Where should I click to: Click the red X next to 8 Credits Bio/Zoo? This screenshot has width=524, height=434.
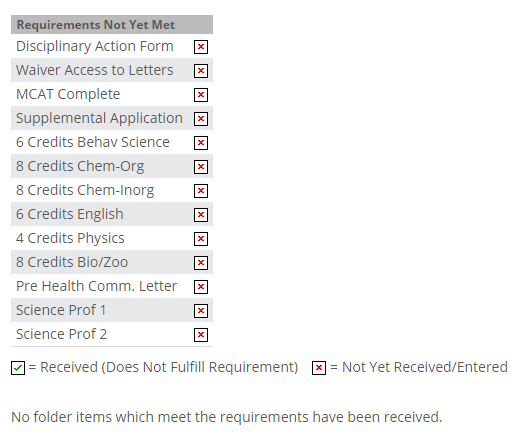201,263
